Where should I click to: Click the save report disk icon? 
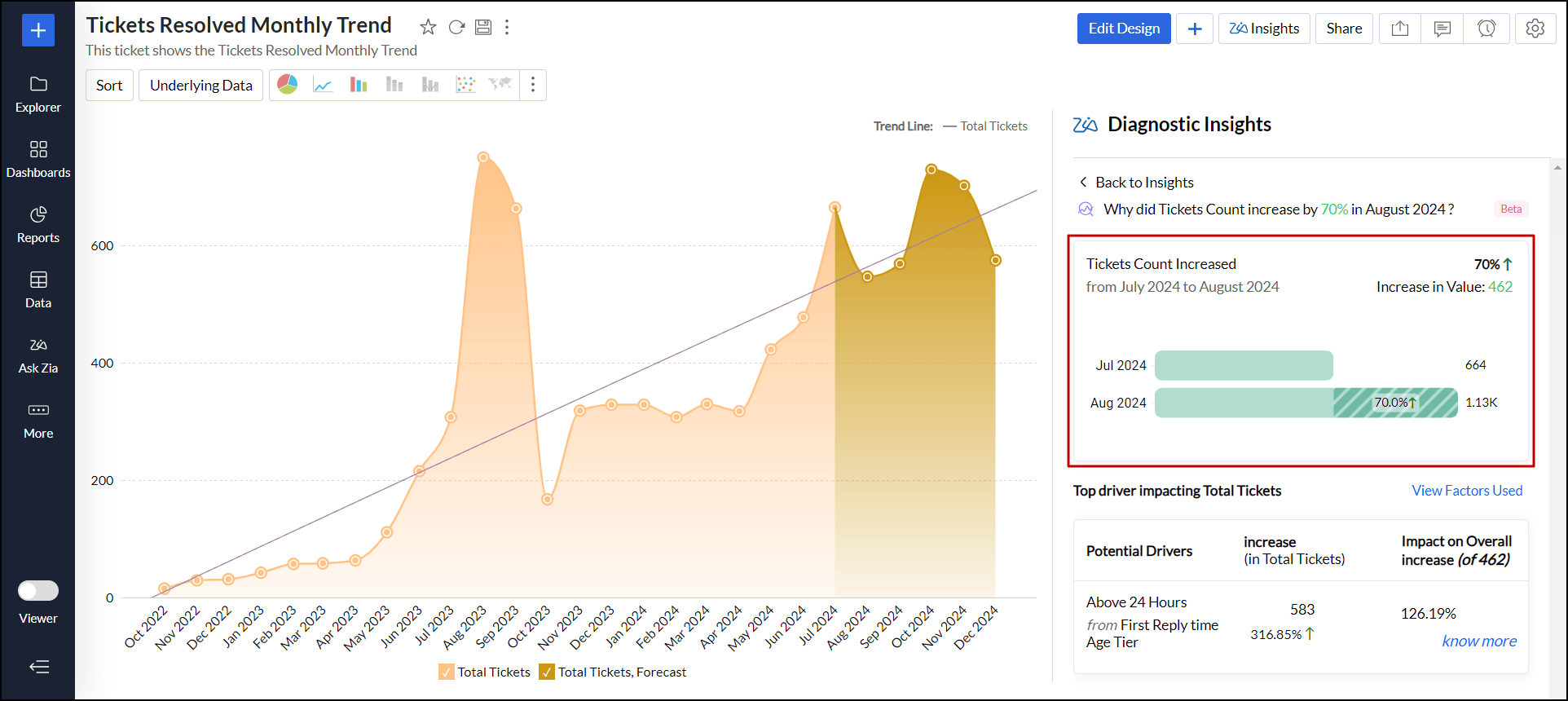tap(483, 27)
